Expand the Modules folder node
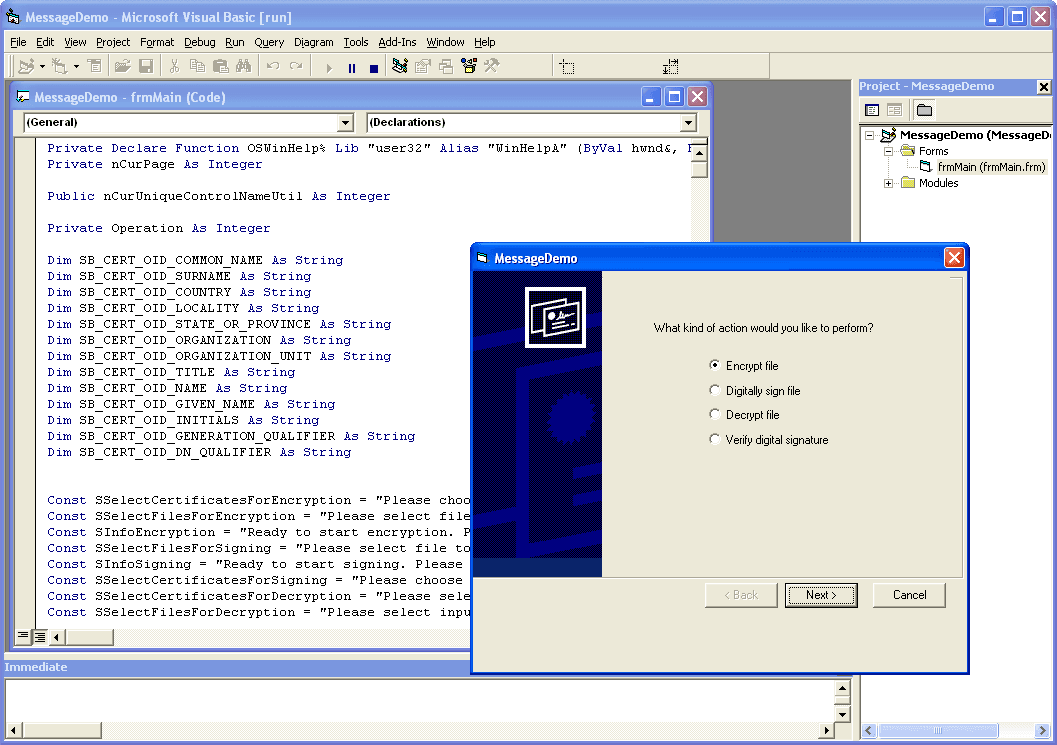1057x745 pixels. (888, 183)
